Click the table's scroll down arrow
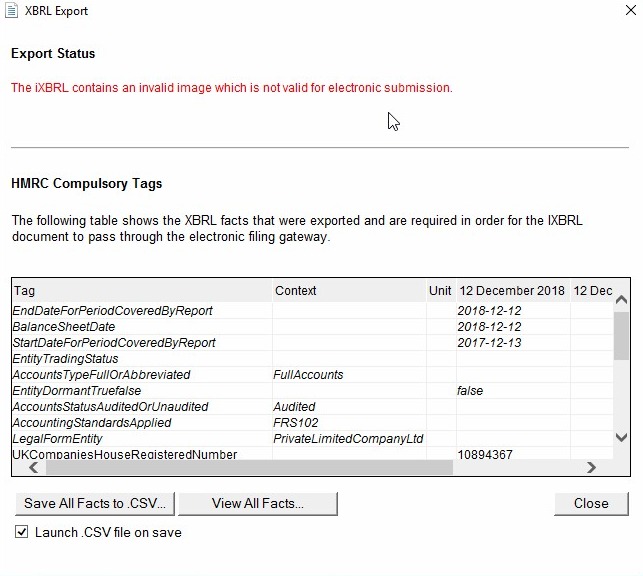Screen dimensions: 643x576 point(621,437)
